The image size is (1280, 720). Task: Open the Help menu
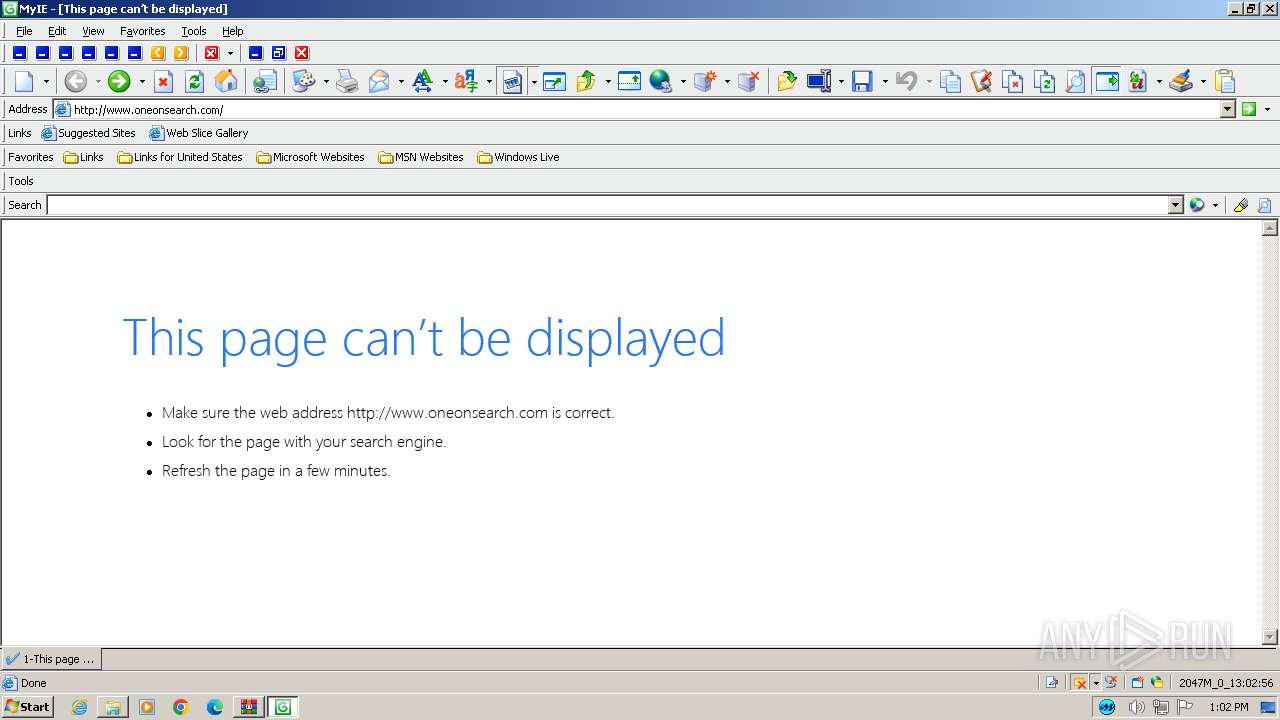tap(233, 31)
